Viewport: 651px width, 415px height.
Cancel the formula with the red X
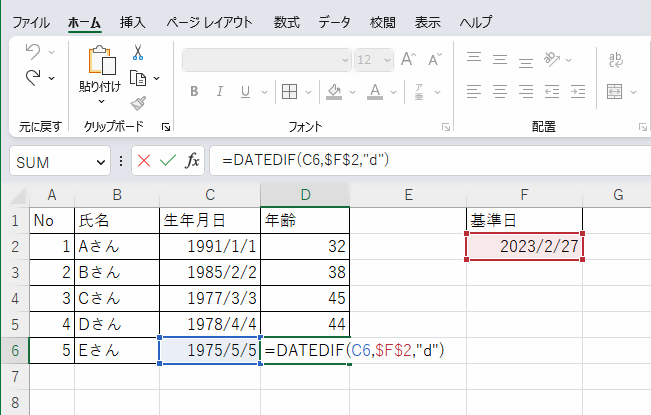pyautogui.click(x=144, y=161)
